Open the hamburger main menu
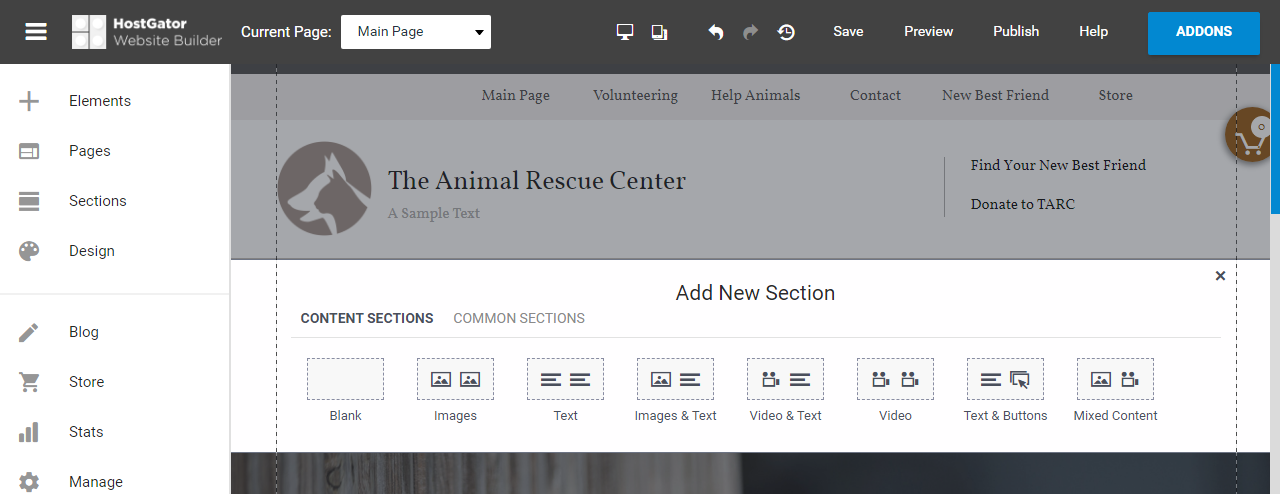This screenshot has width=1280, height=494. (36, 32)
